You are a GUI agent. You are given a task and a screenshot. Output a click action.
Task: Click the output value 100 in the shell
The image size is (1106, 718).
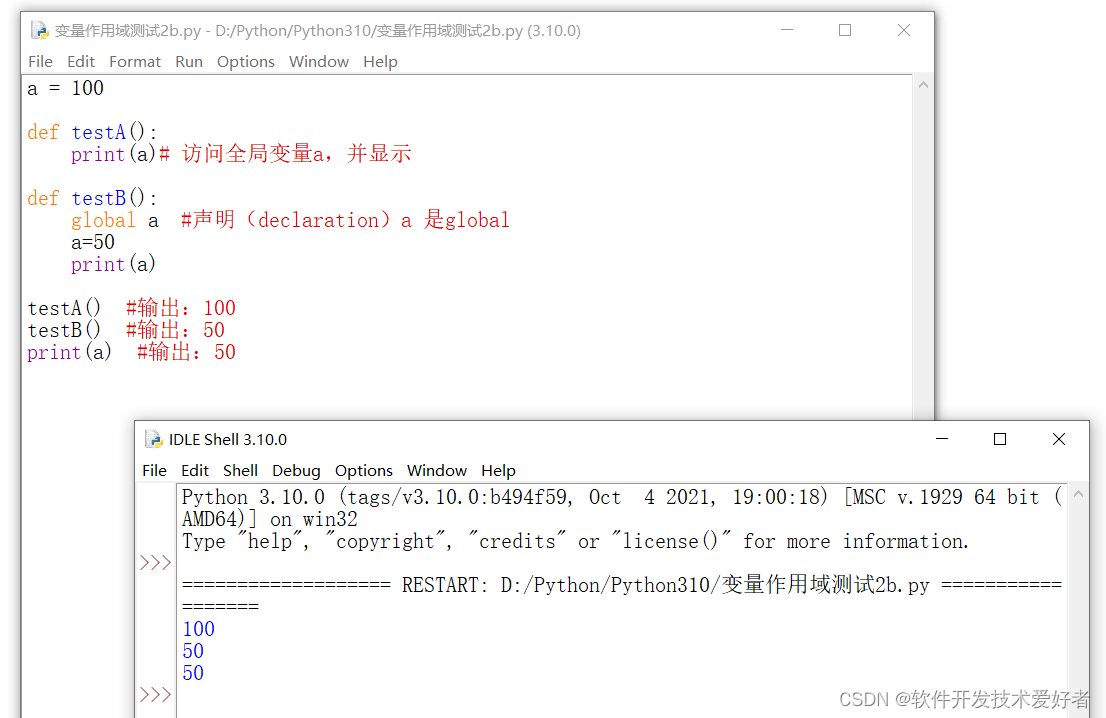198,628
